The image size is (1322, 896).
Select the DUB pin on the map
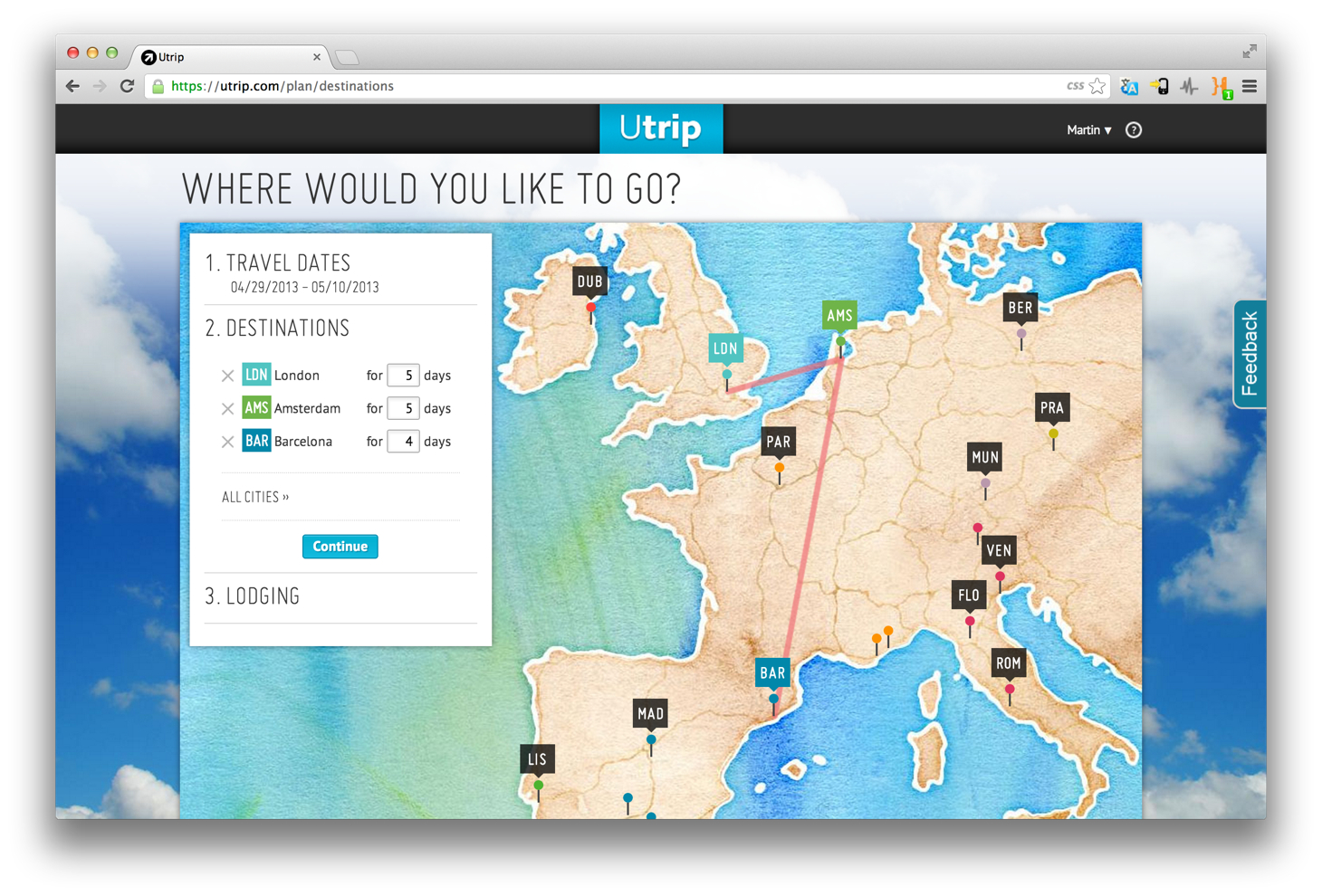(x=589, y=281)
